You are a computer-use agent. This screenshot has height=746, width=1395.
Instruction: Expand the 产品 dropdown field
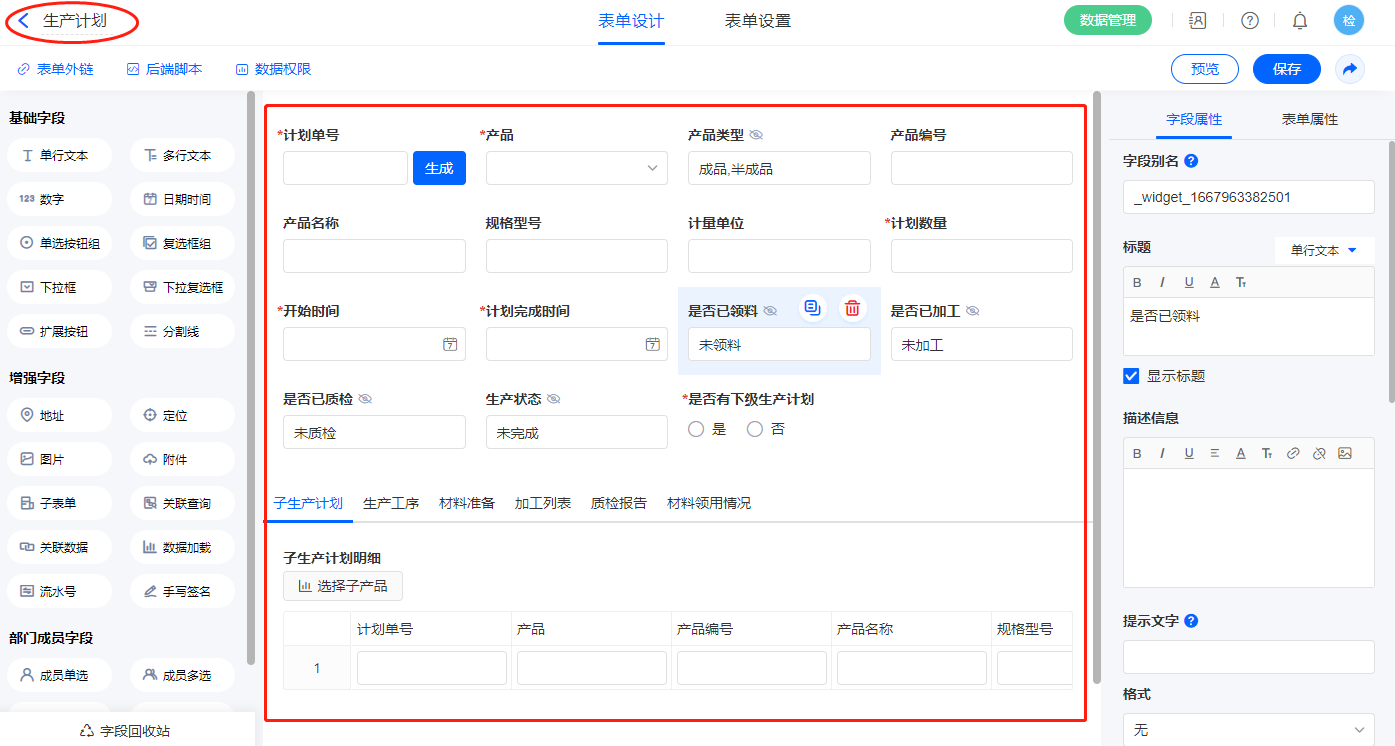(576, 168)
